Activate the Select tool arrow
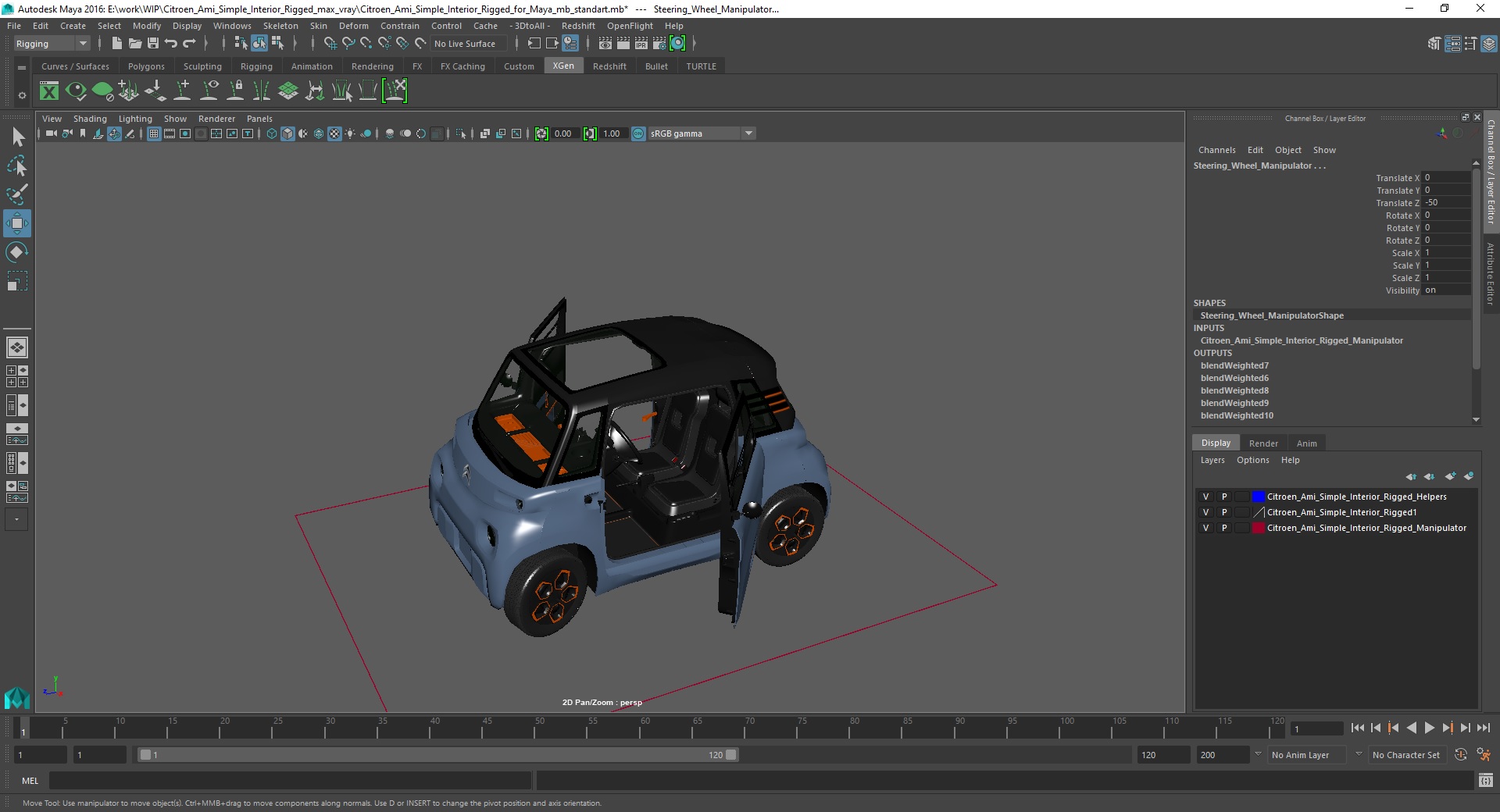This screenshot has height=812, width=1500. 17,137
